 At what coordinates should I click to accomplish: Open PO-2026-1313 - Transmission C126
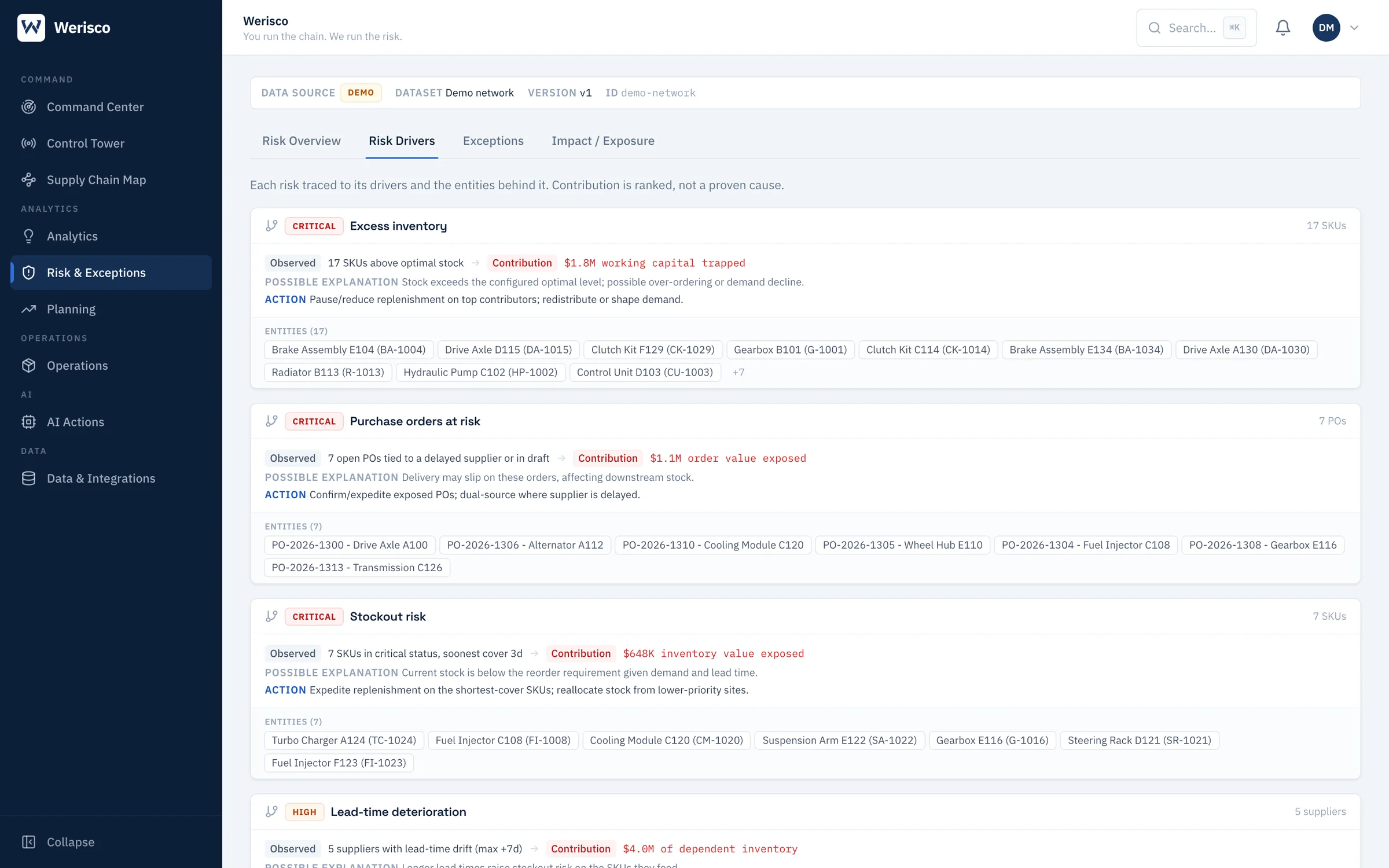pos(357,568)
